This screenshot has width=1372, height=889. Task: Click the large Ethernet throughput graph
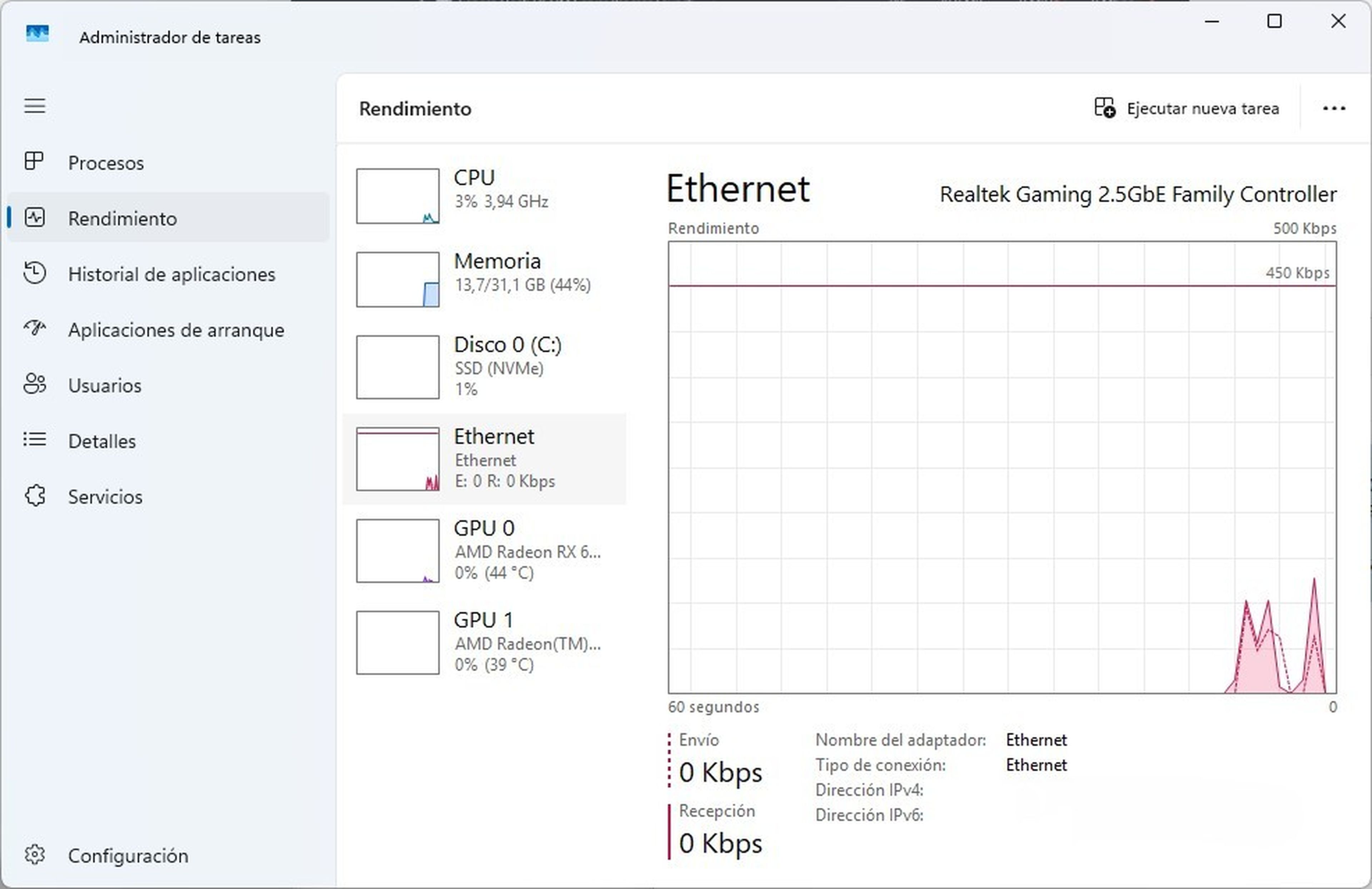click(1002, 467)
